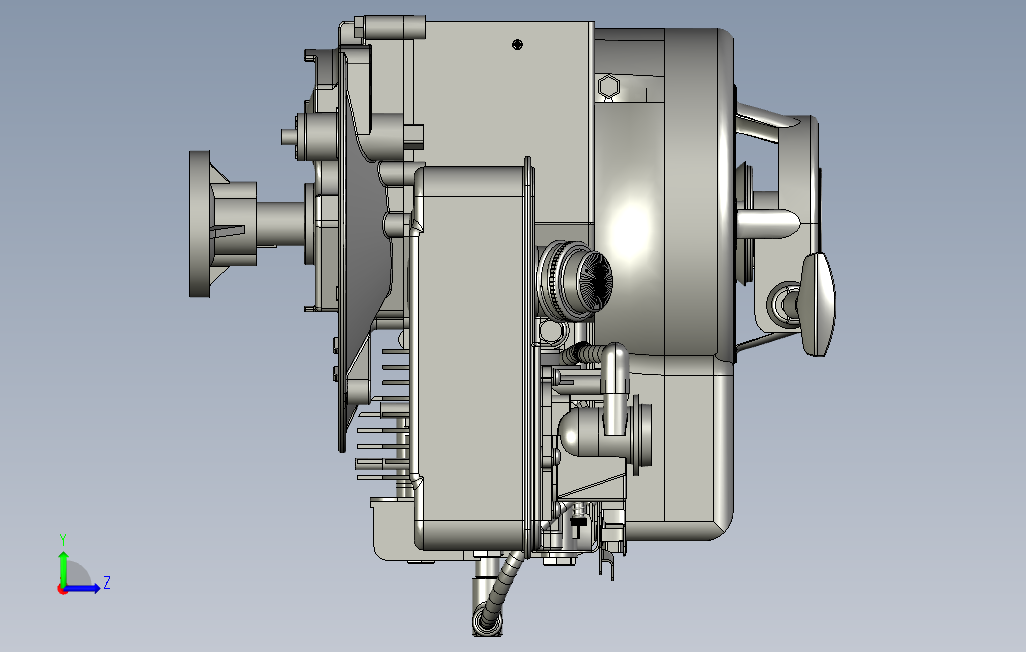
Task: Select the output shaft flange disc on the model
Action: pos(199,224)
